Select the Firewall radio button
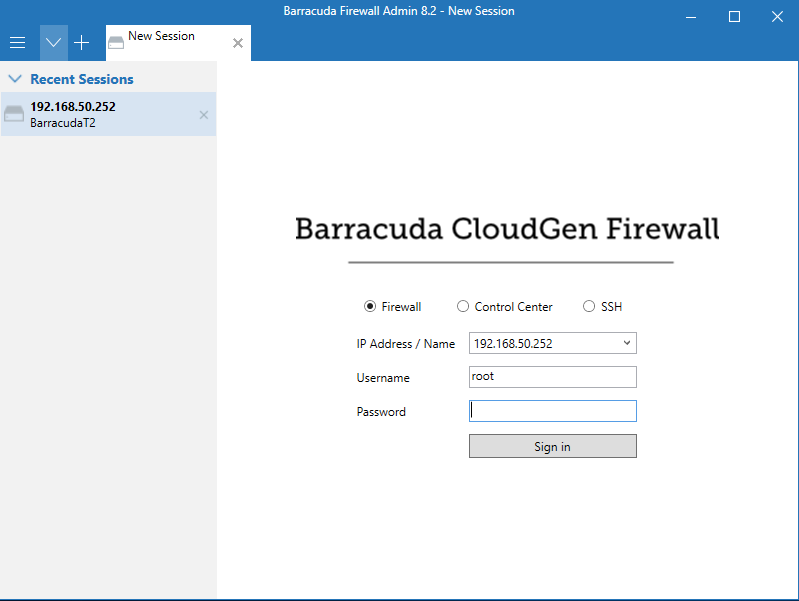 click(370, 306)
